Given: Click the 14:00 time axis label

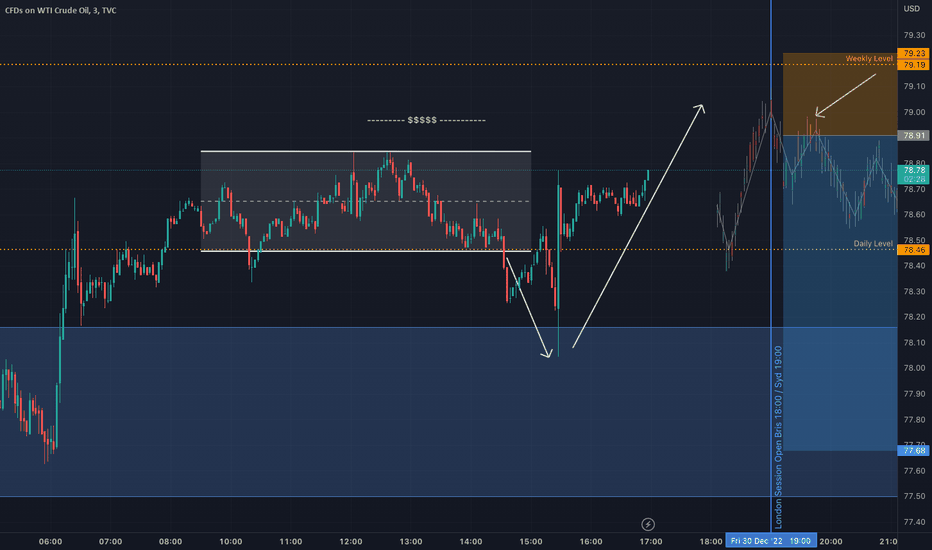Looking at the screenshot, I should click(471, 541).
